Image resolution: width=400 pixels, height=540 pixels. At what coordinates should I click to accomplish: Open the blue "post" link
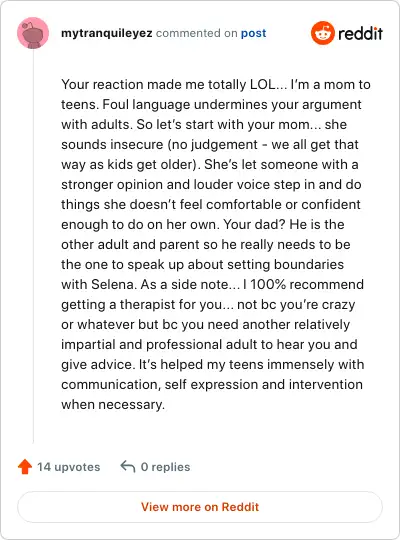[x=254, y=33]
